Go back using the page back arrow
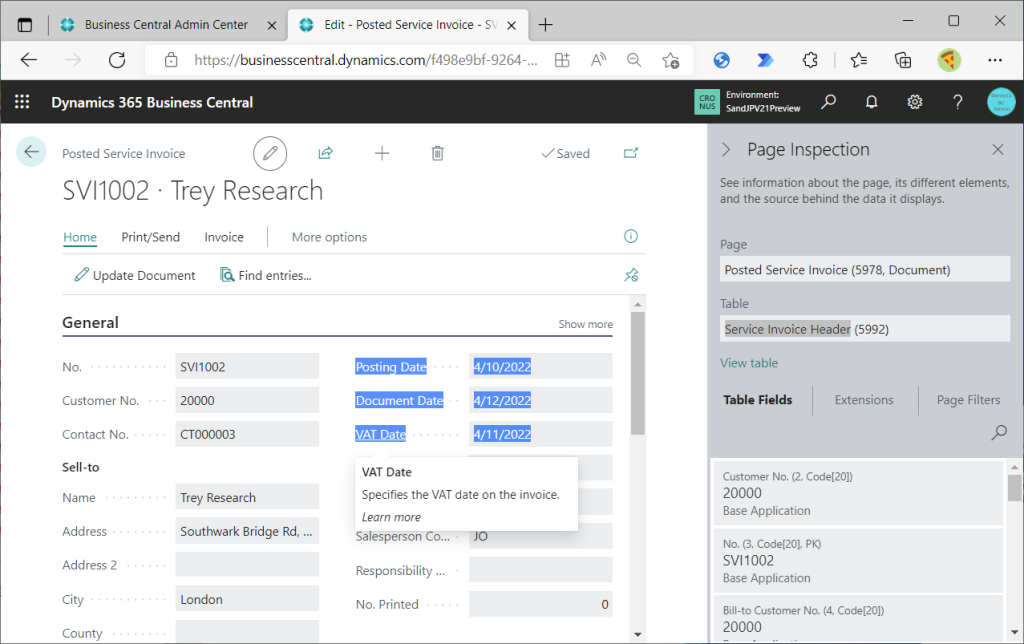 click(x=31, y=152)
